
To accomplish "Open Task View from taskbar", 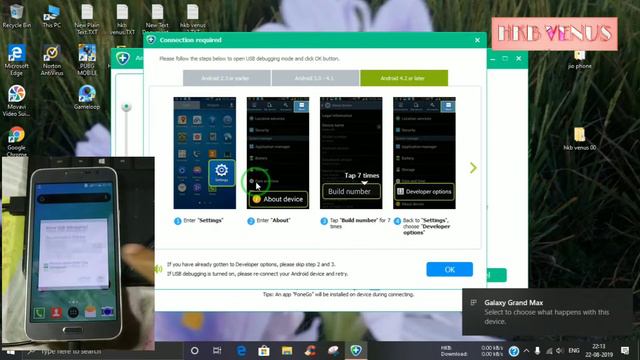I will pyautogui.click(x=217, y=351).
